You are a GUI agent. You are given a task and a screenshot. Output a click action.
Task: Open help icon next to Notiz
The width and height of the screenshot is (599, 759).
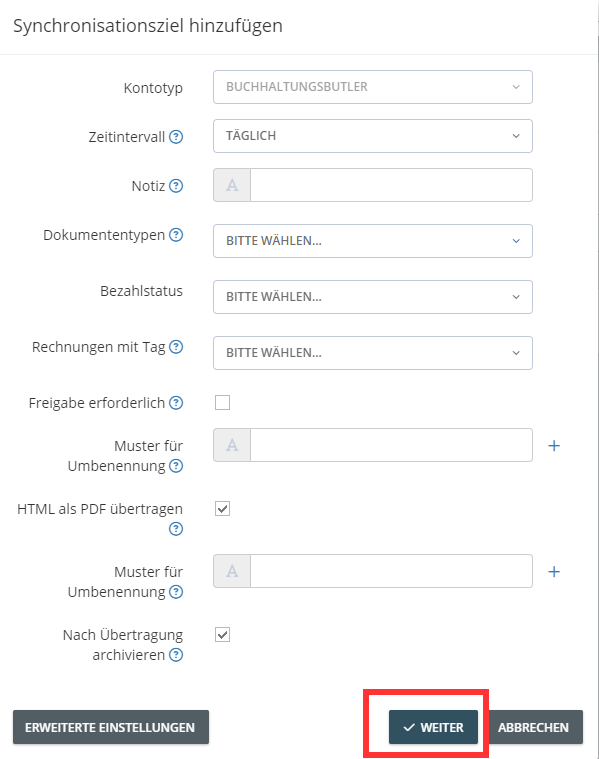pyautogui.click(x=176, y=186)
